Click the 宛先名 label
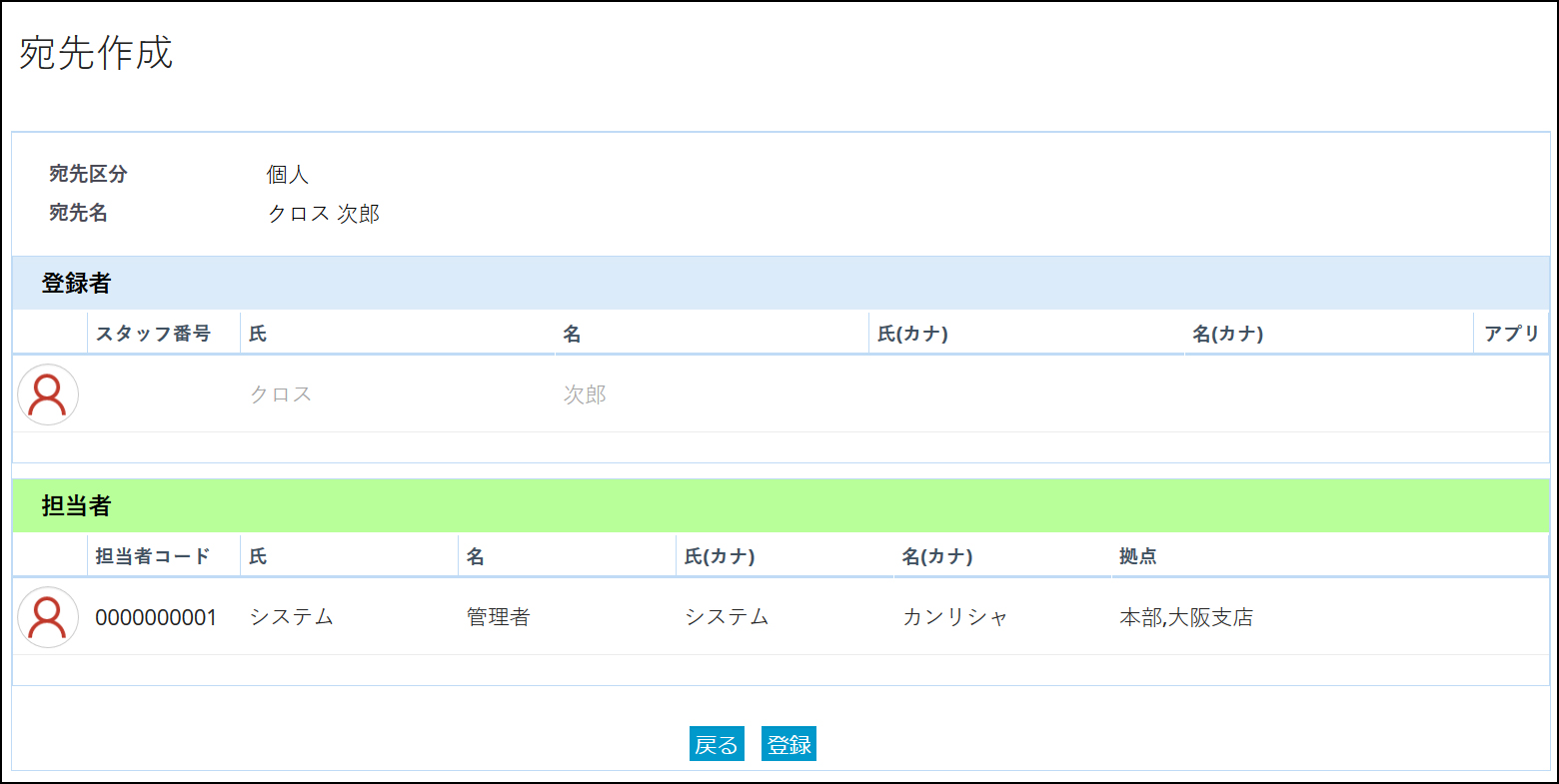The image size is (1559, 784). pyautogui.click(x=79, y=213)
